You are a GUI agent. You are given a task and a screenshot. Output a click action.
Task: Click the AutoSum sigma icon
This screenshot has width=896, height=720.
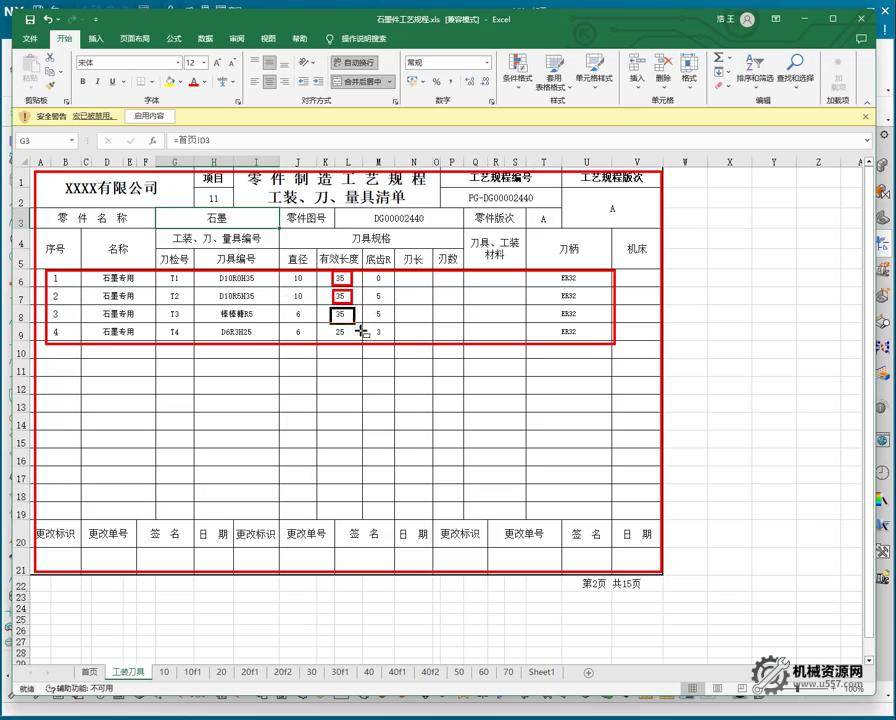[x=718, y=58]
